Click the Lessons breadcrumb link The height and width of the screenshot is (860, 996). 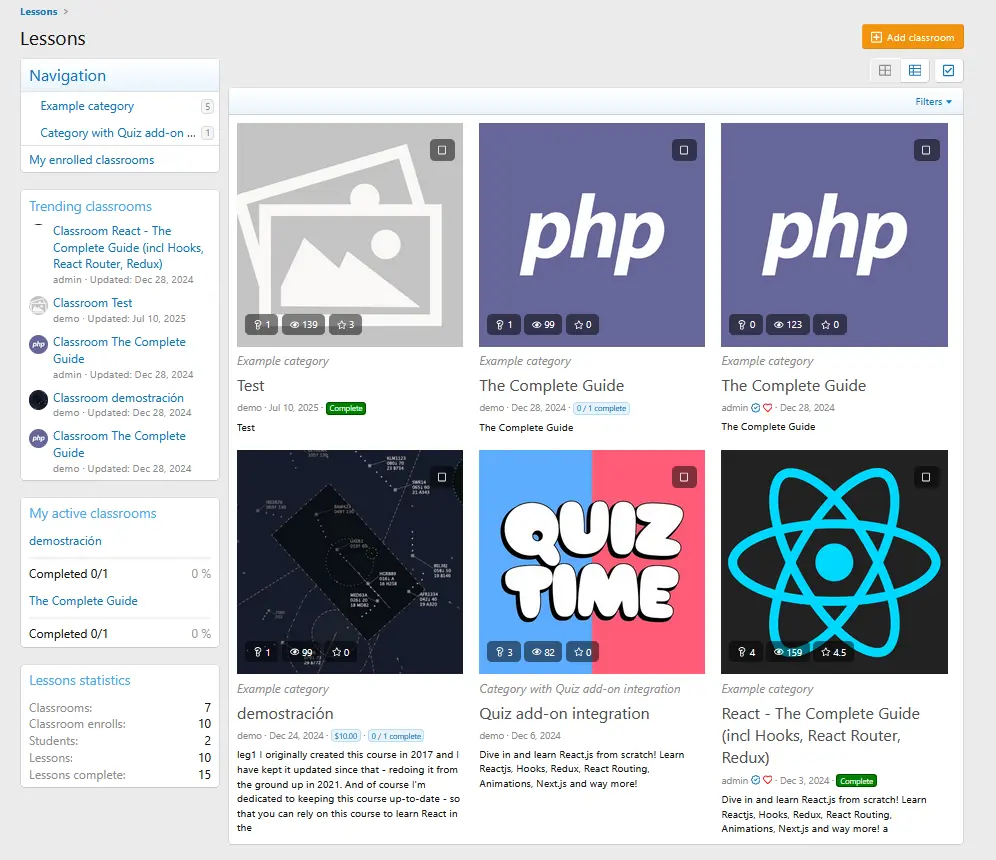(x=39, y=12)
